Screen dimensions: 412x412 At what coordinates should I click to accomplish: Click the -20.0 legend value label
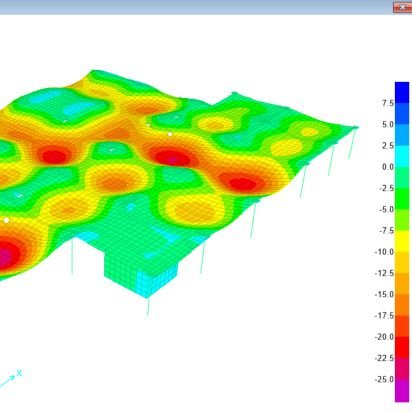pos(384,337)
